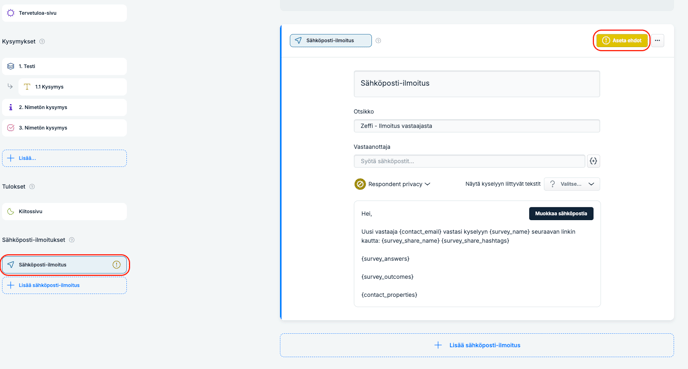Open the Kiitossivu result page
The width and height of the screenshot is (688, 369).
tap(64, 211)
